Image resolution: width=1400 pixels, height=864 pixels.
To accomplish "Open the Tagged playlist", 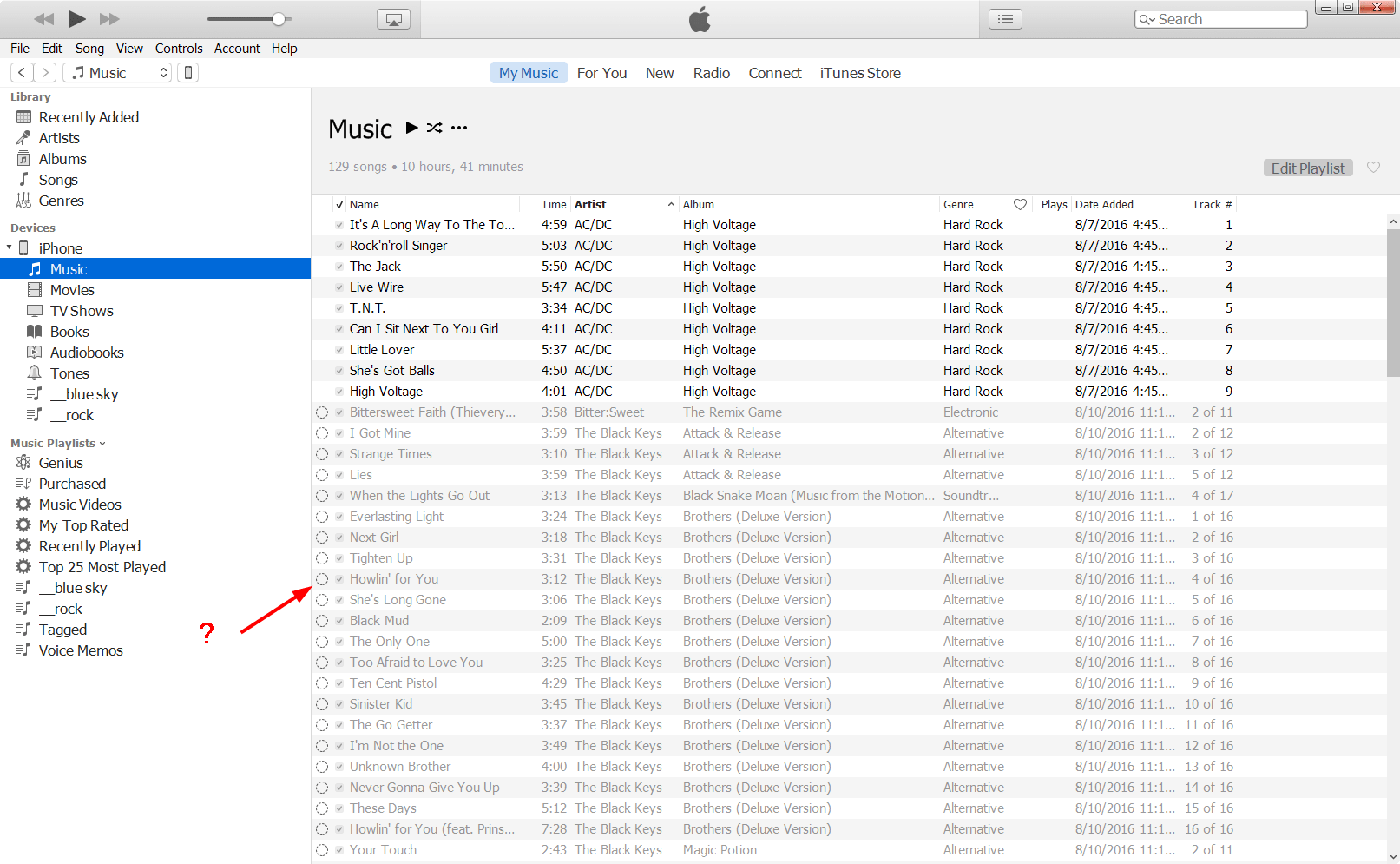I will [62, 630].
